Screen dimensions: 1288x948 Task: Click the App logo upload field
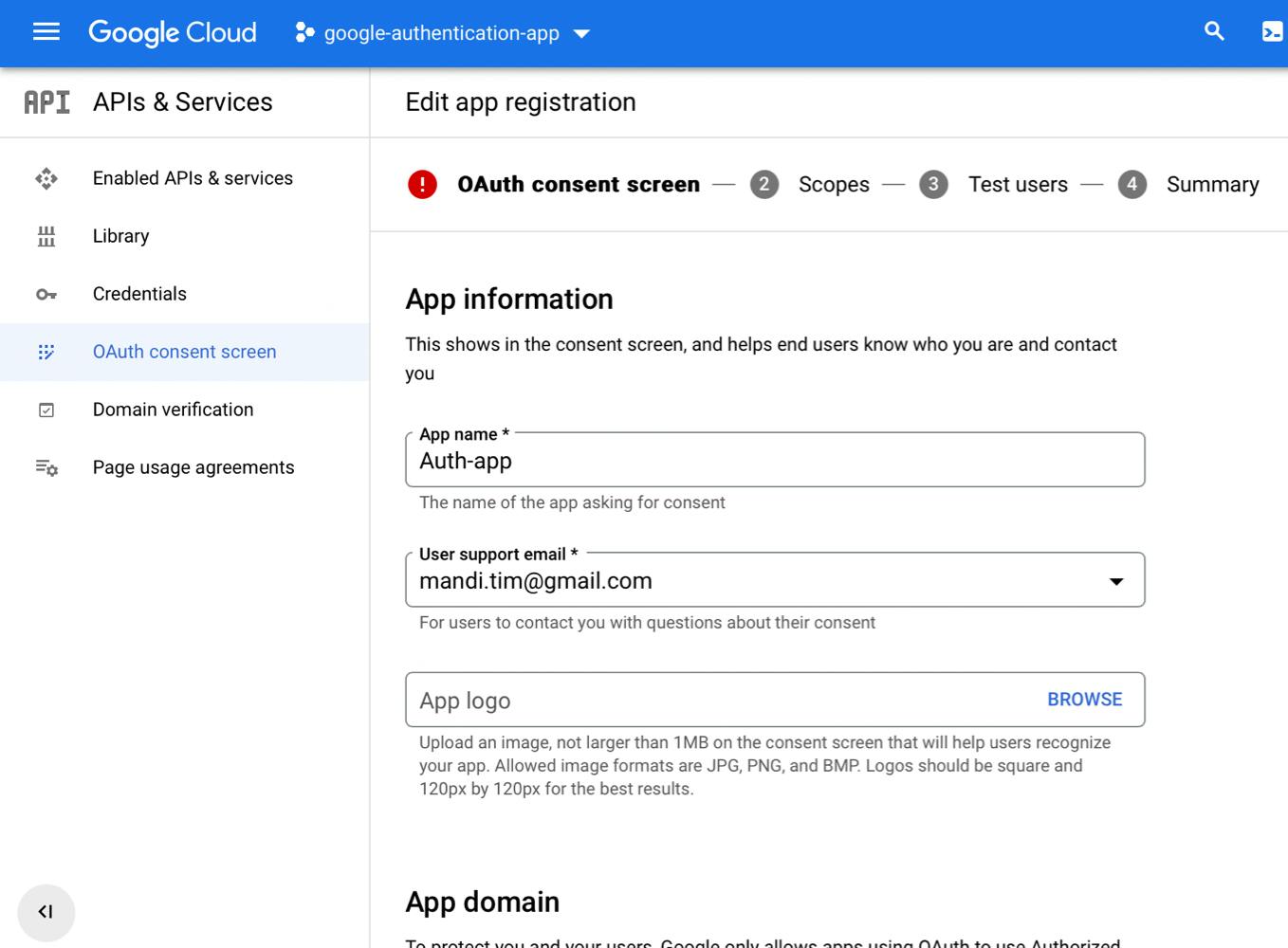click(x=775, y=700)
